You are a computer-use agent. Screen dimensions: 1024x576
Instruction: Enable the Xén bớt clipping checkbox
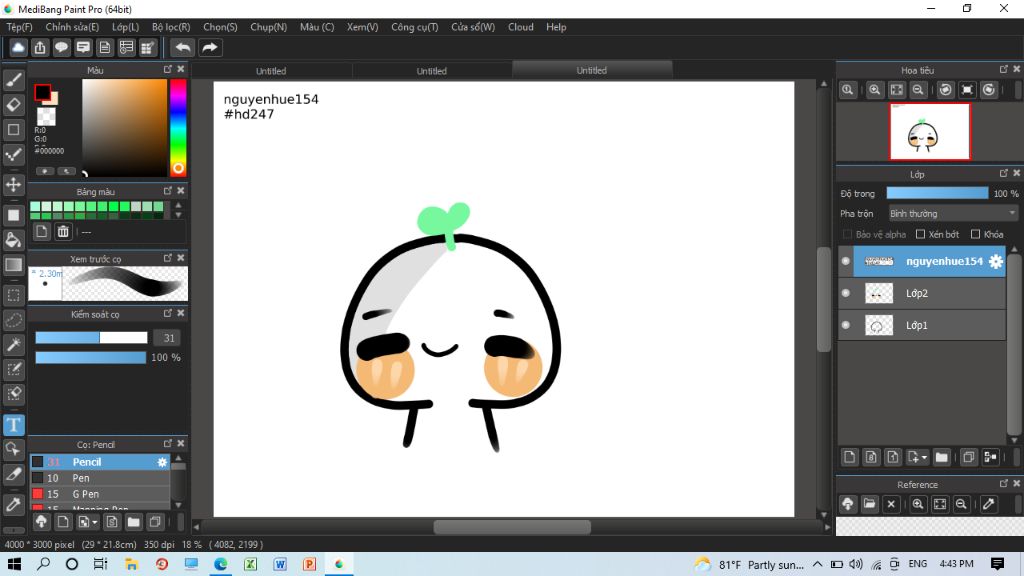click(920, 234)
